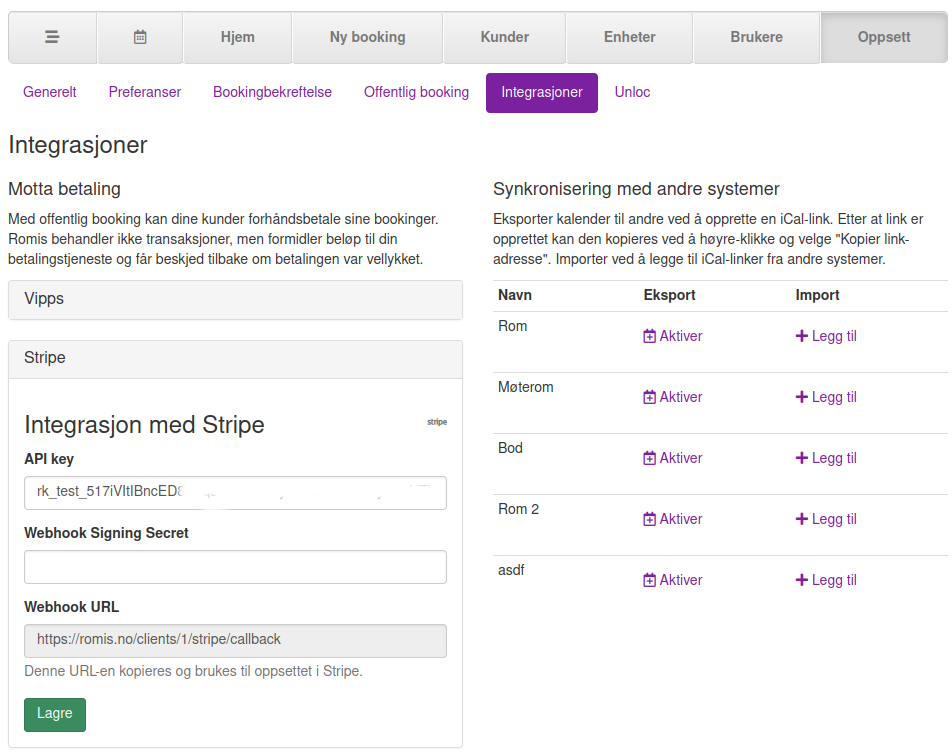The width and height of the screenshot is (952, 756).
Task: Open the Brukere tab
Action: pyautogui.click(x=756, y=37)
